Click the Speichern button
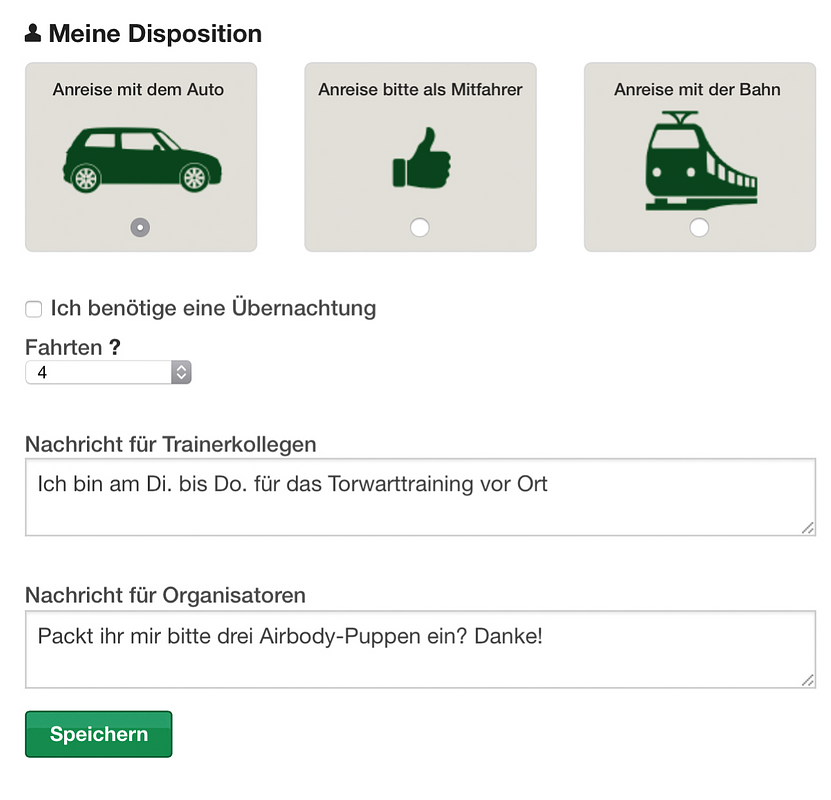831x800 pixels. pyautogui.click(x=99, y=734)
